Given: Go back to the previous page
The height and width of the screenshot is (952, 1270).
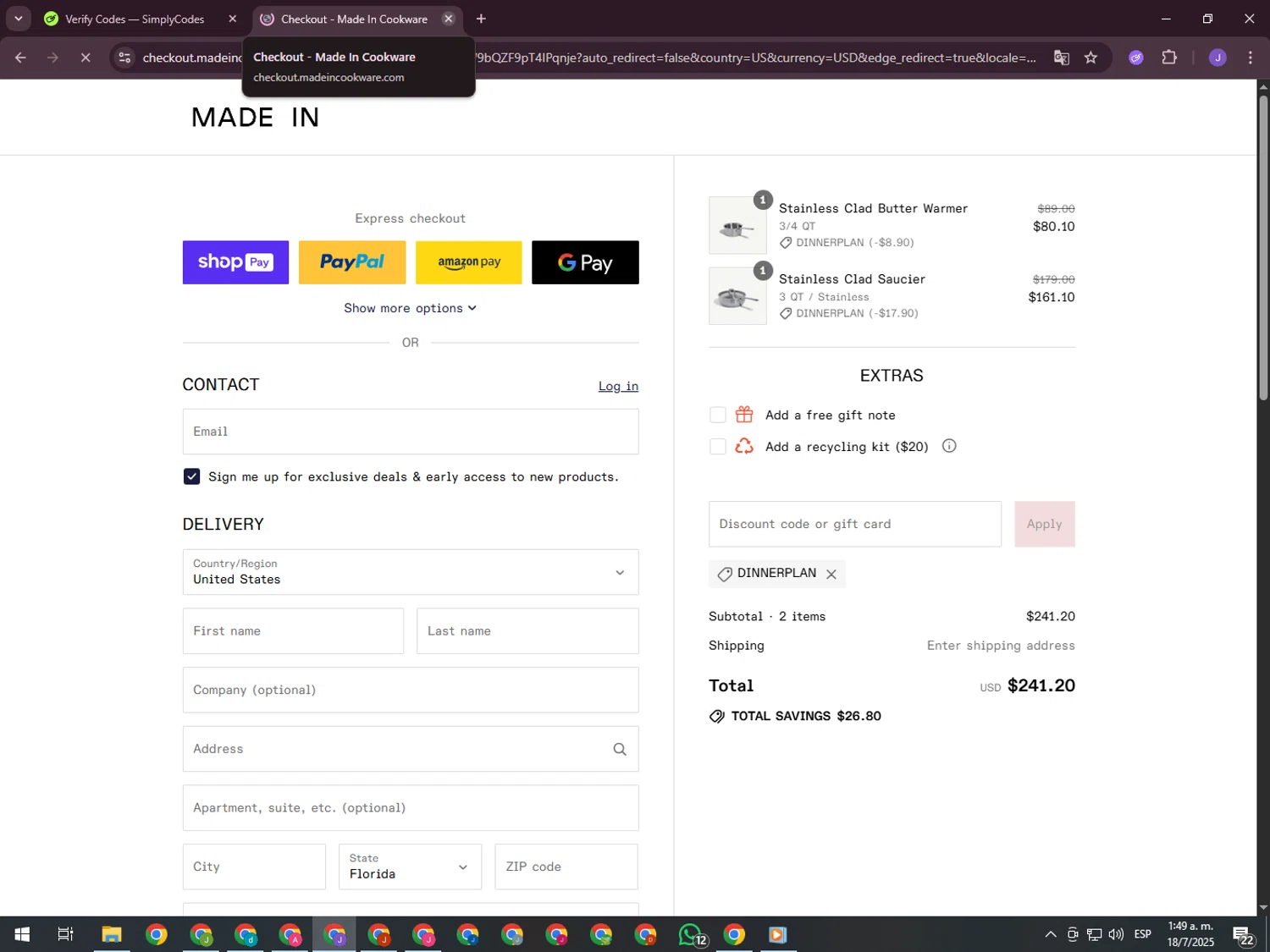Looking at the screenshot, I should tap(20, 58).
